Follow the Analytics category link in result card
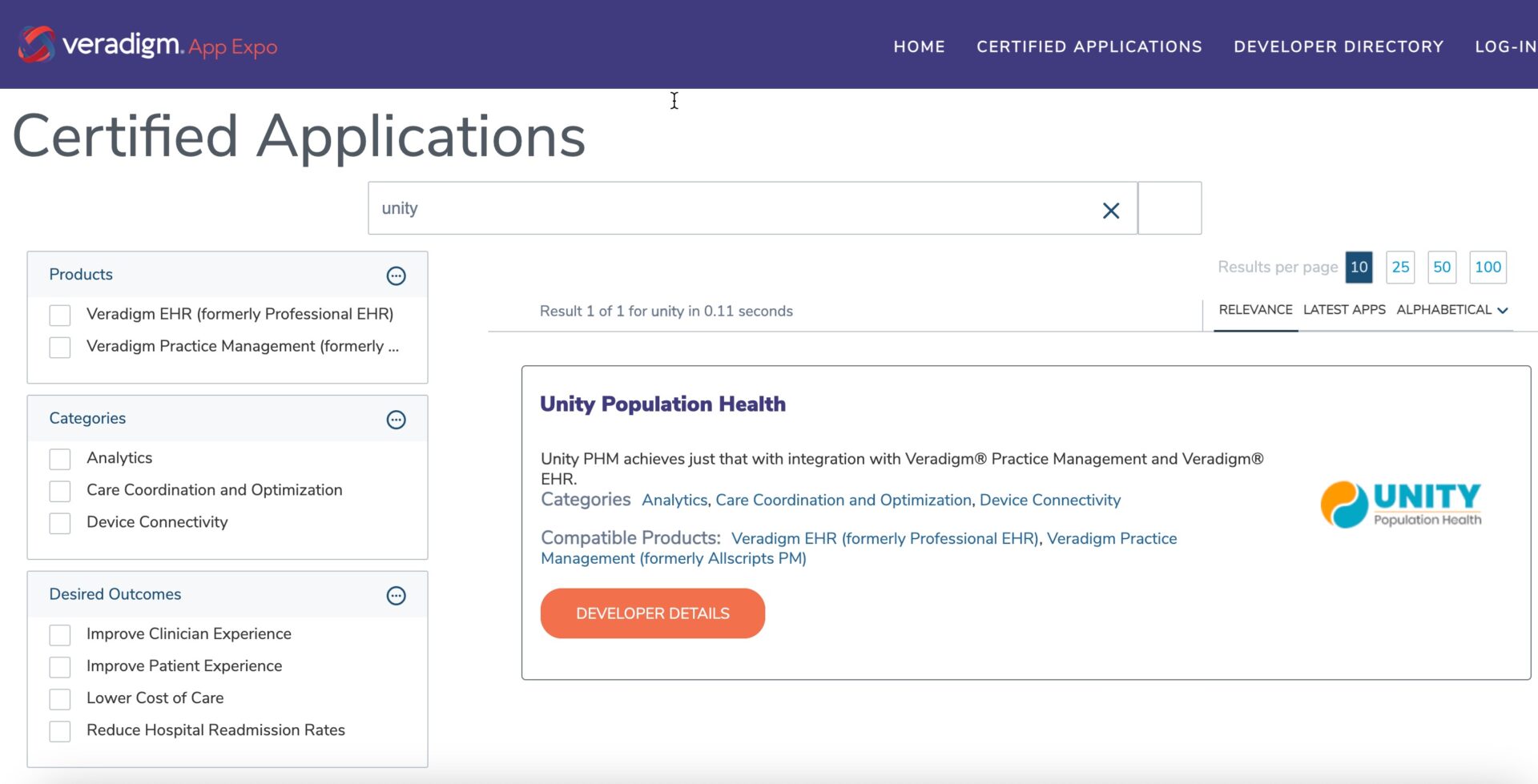Image resolution: width=1538 pixels, height=784 pixels. click(674, 501)
